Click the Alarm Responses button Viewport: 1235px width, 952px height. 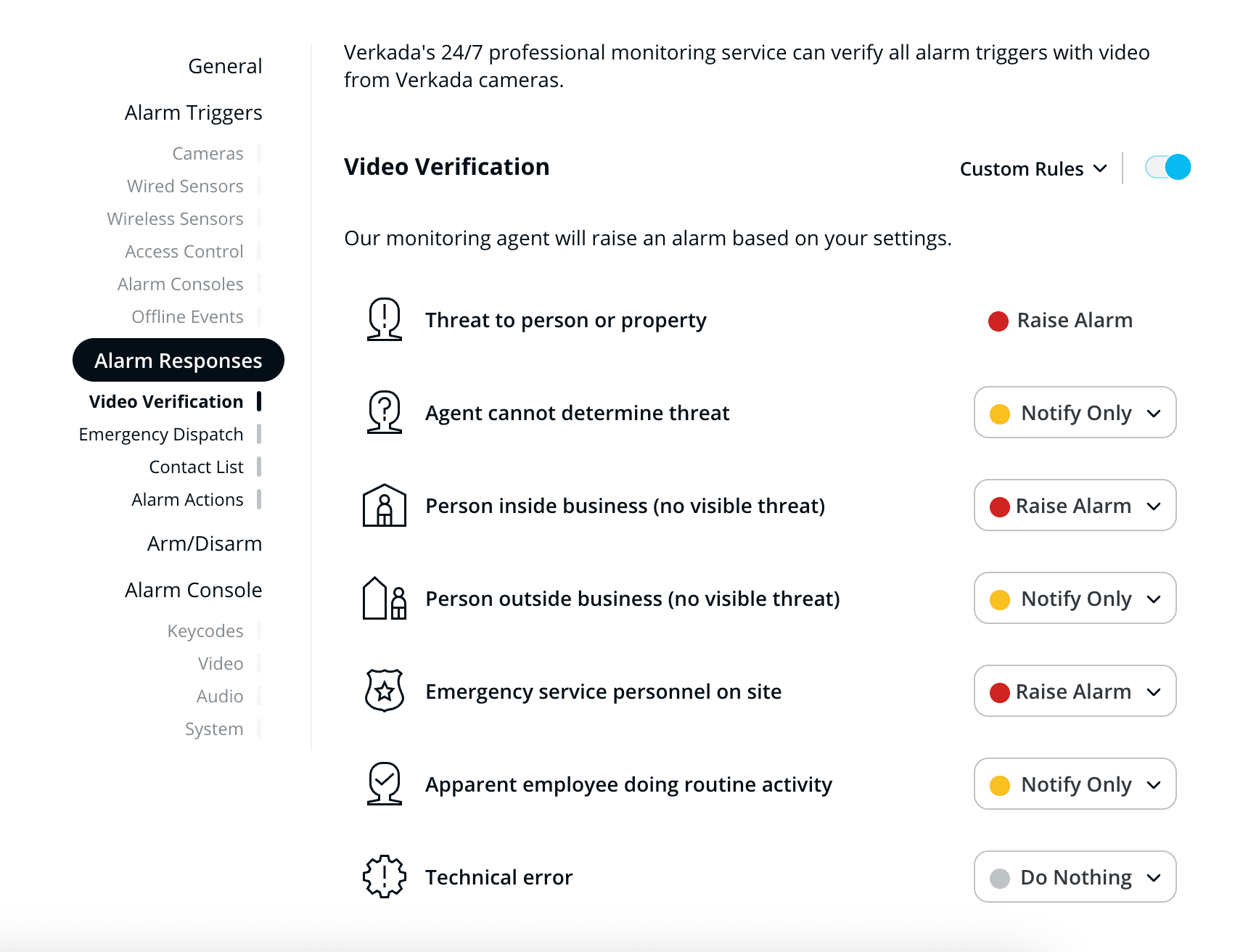(179, 360)
